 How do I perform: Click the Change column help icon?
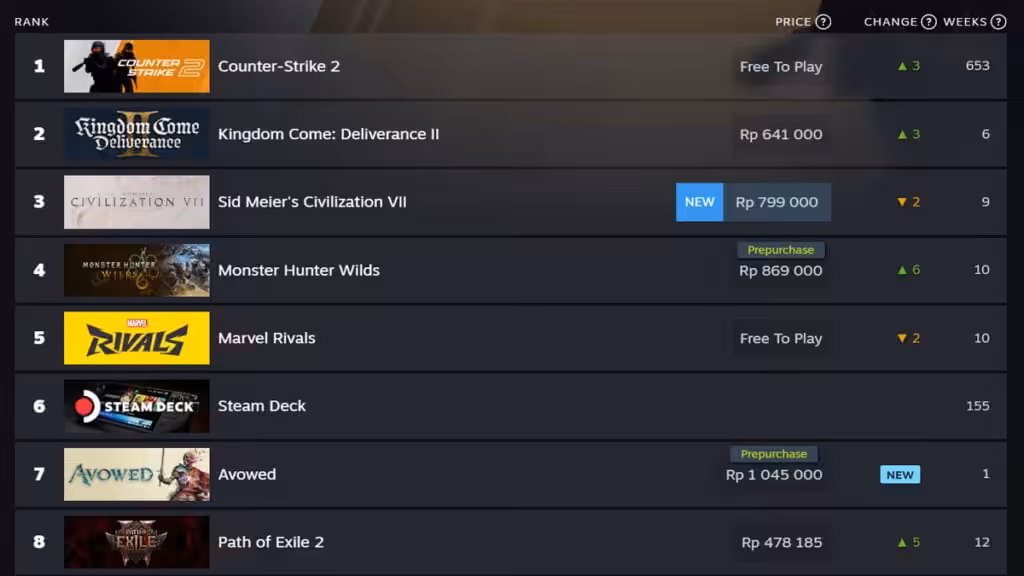929,22
